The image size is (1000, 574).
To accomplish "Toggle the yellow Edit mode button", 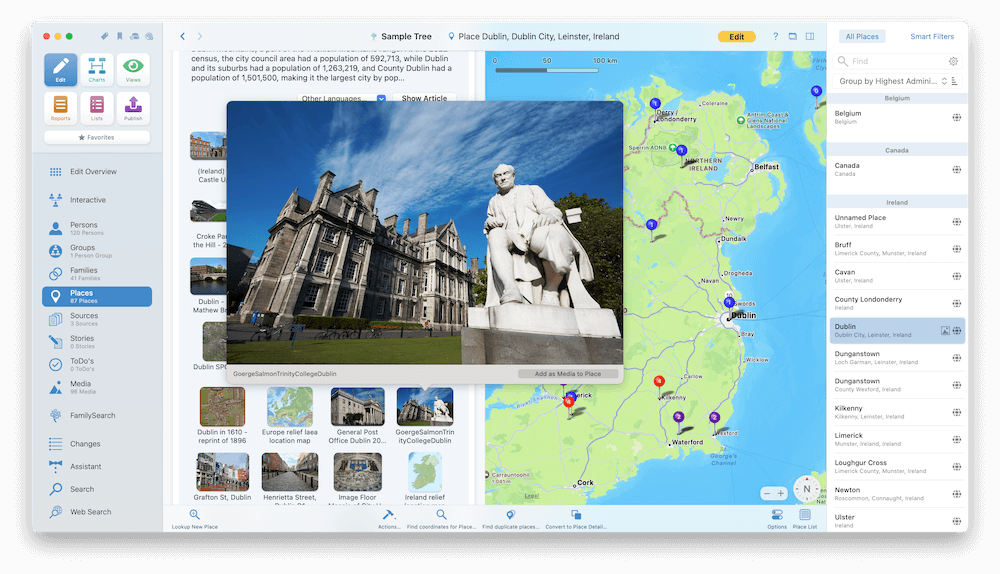I will coord(736,37).
